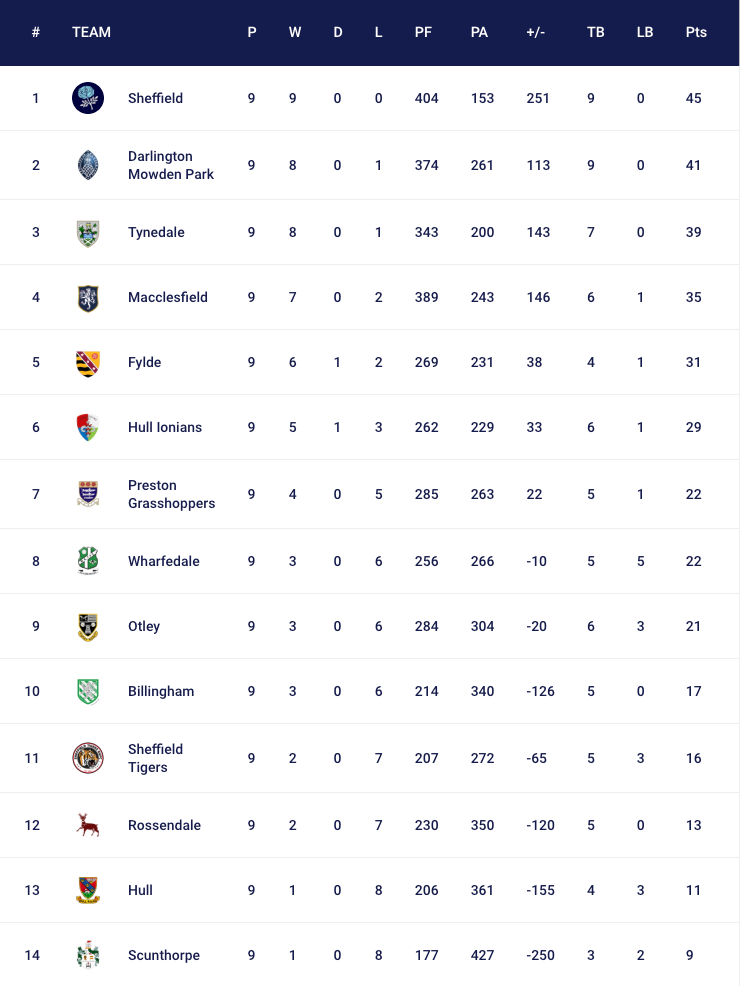
Task: Click the +/- column header
Action: (x=535, y=32)
